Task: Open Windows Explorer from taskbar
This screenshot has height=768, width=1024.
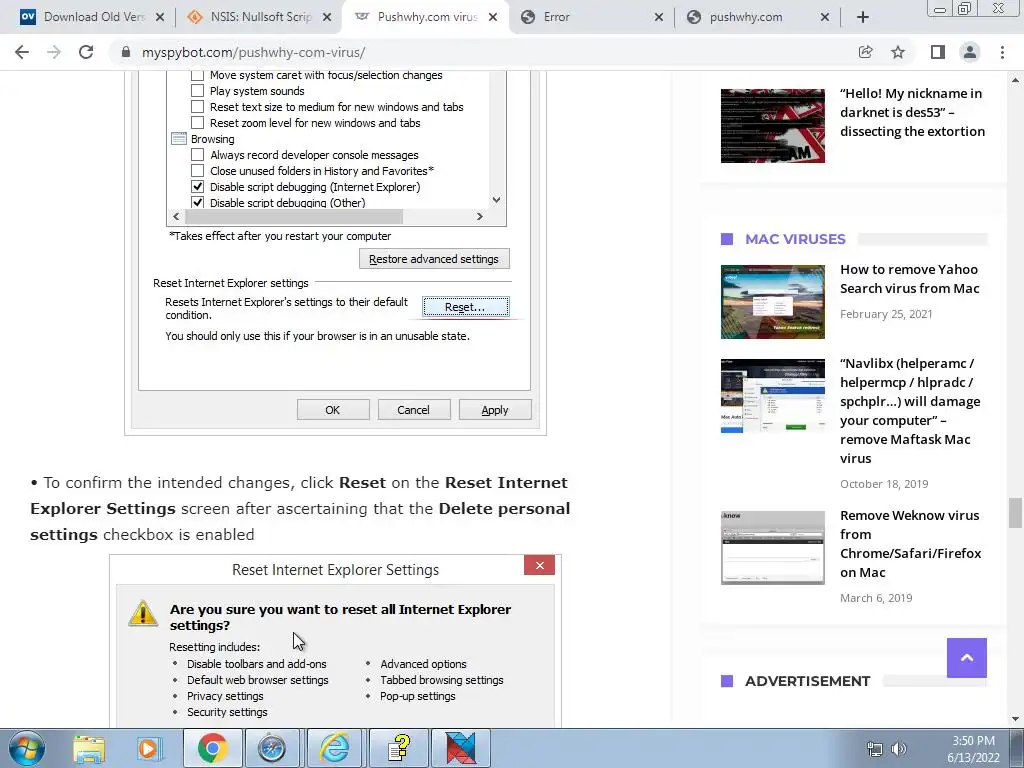Action: tap(89, 748)
